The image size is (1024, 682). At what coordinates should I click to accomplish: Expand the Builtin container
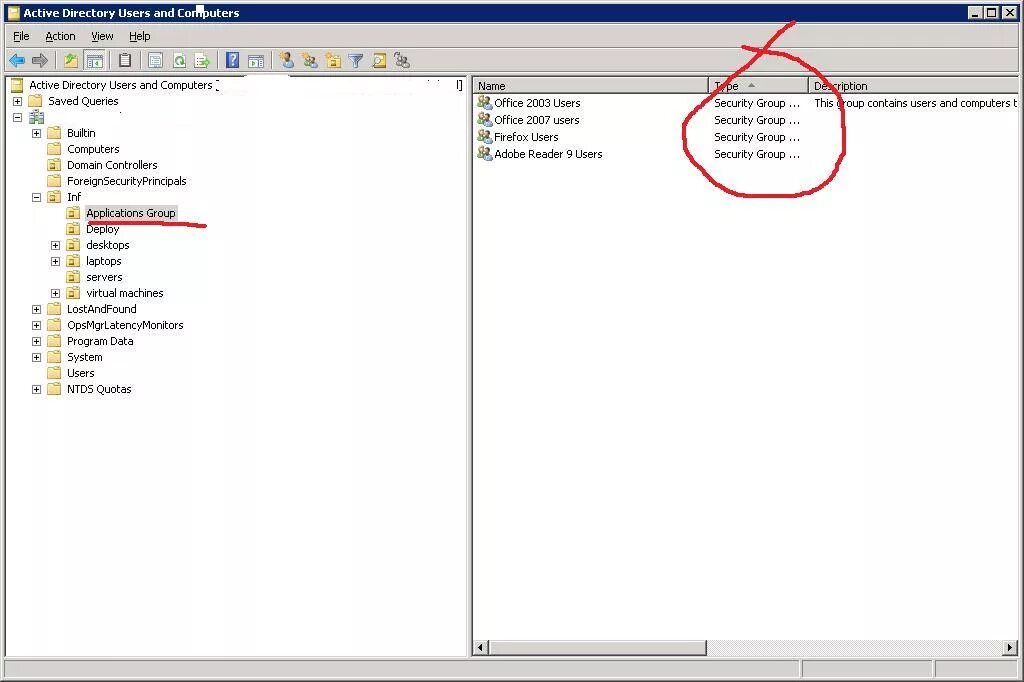[x=37, y=133]
